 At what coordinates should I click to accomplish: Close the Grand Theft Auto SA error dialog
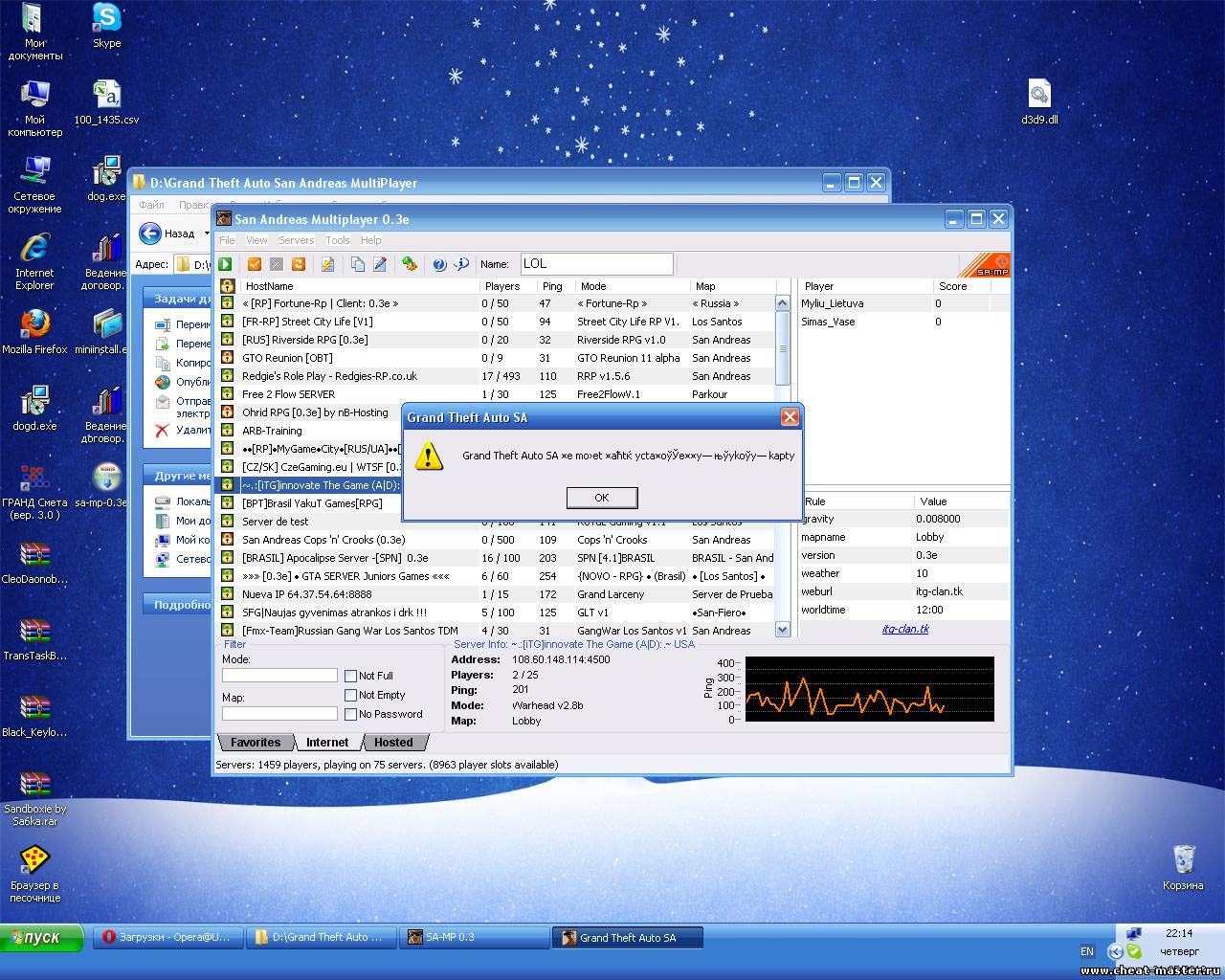pos(790,416)
